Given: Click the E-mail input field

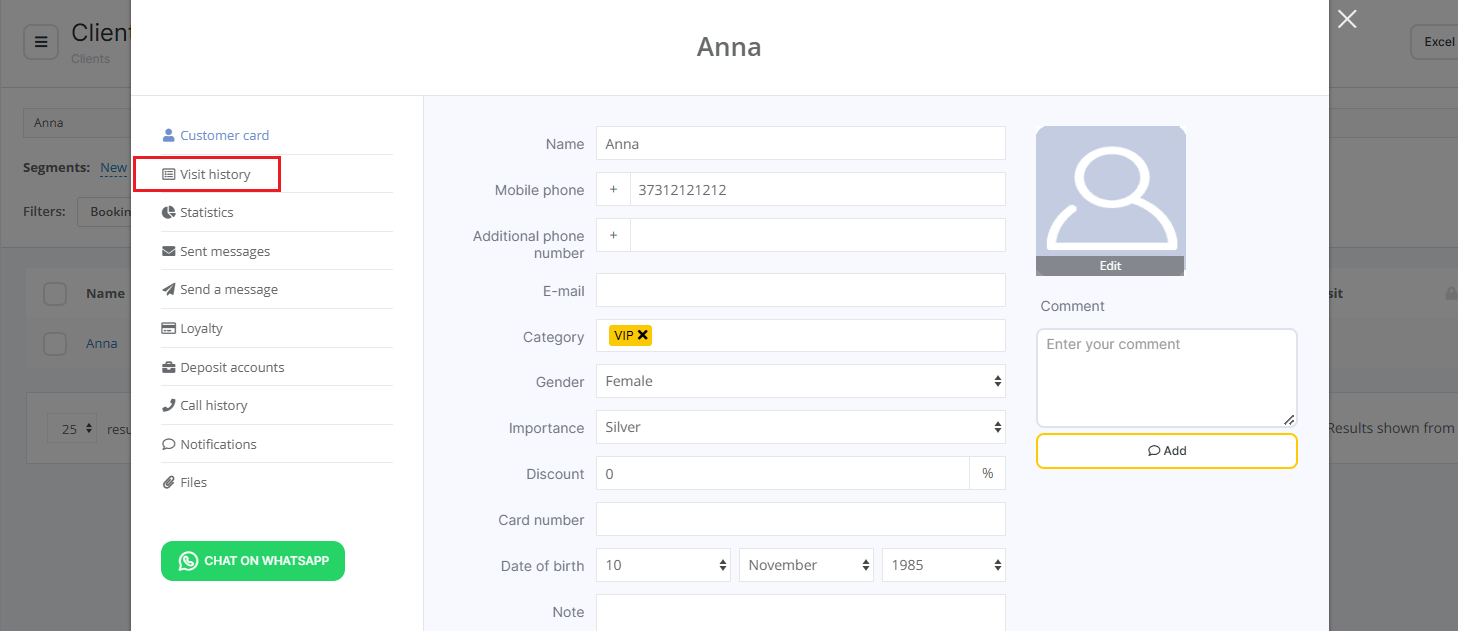Looking at the screenshot, I should pos(800,290).
